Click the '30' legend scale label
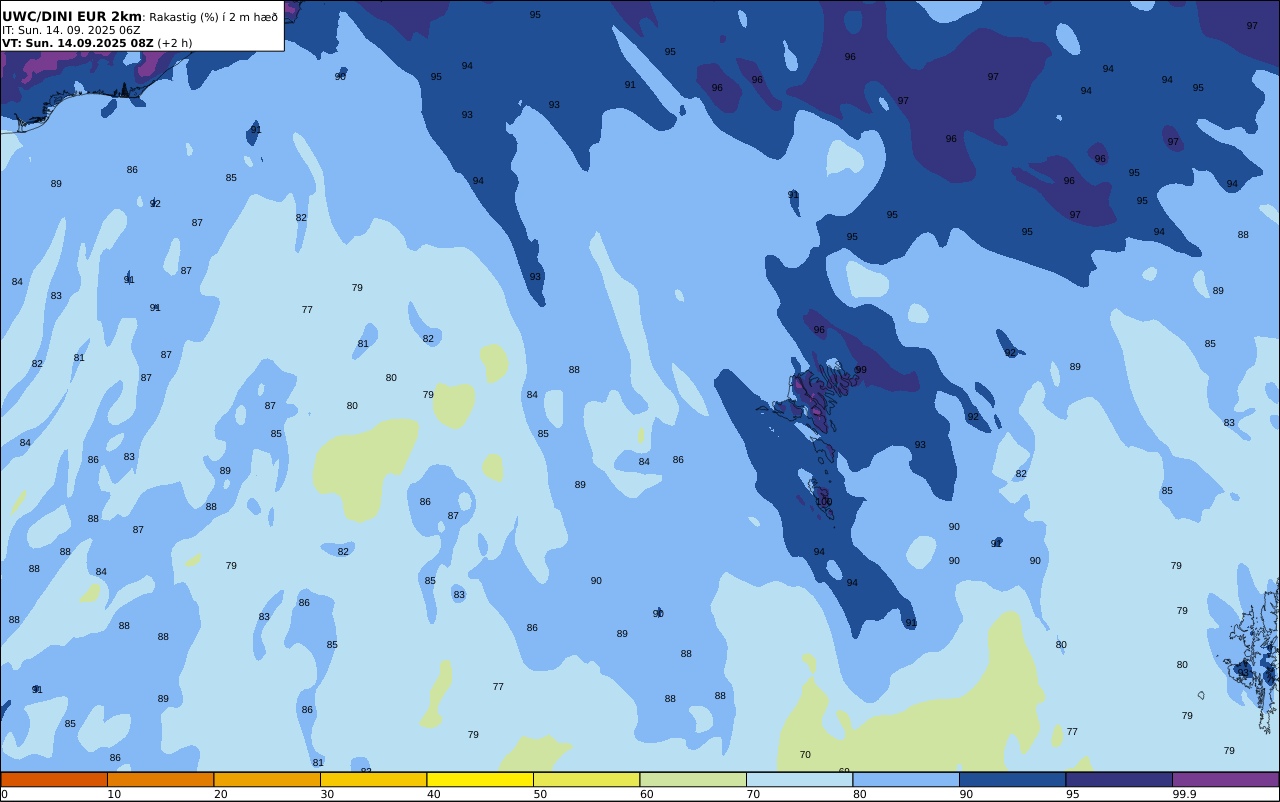Screen dimensions: 1280x802 click(x=327, y=794)
